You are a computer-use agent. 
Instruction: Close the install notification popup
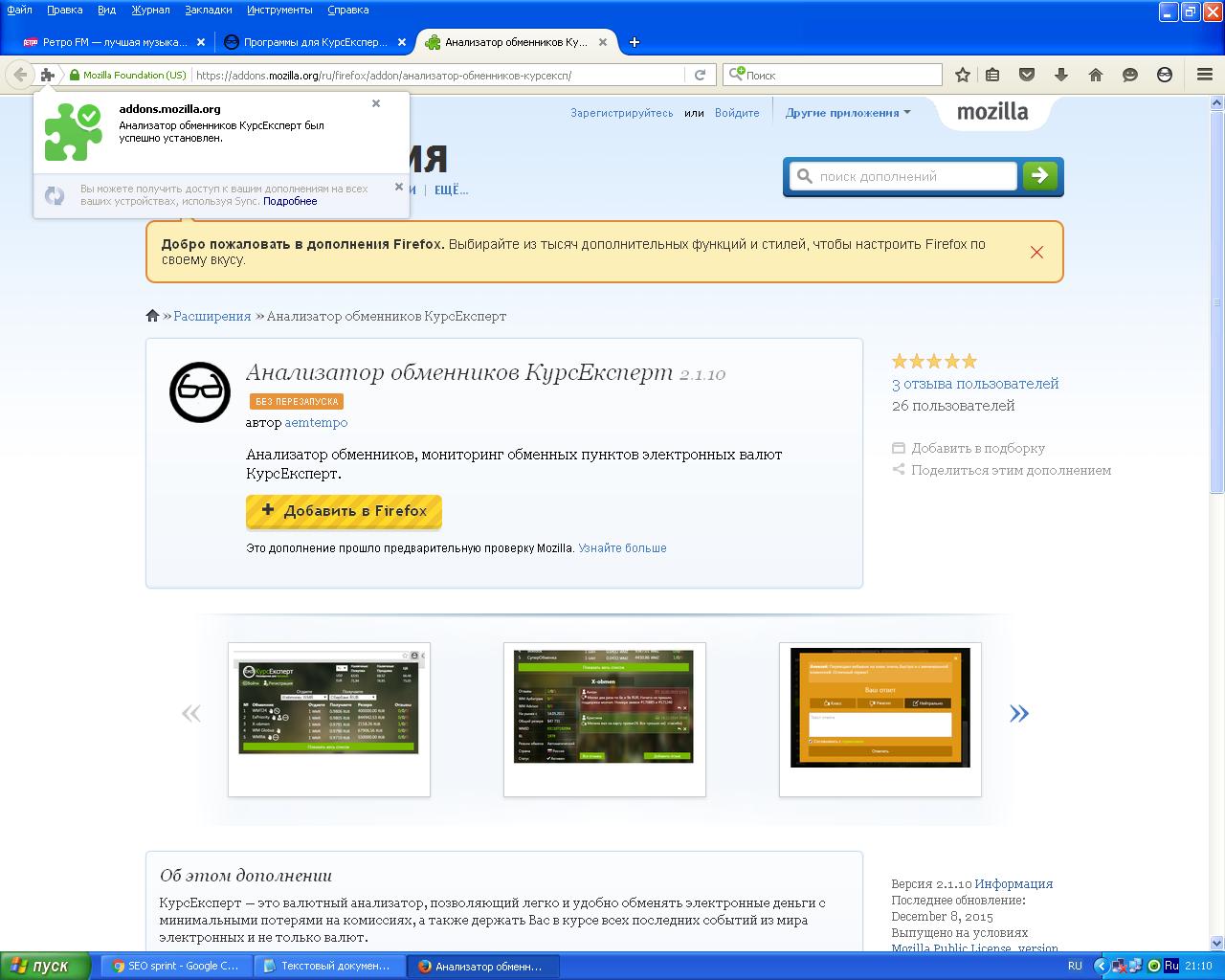tap(376, 103)
